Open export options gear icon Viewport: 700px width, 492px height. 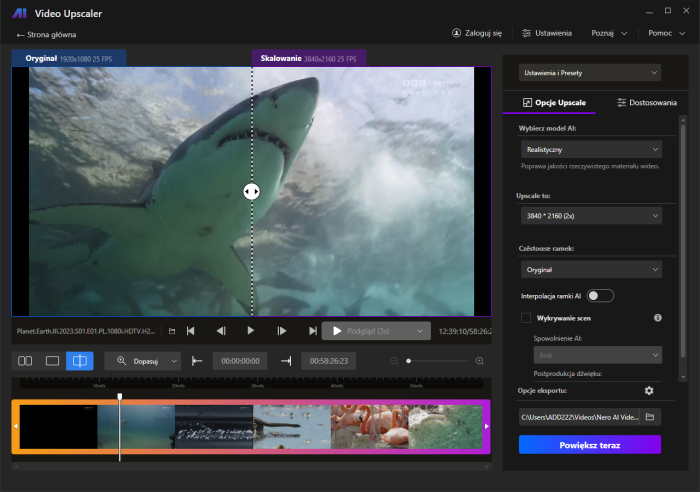(649, 391)
